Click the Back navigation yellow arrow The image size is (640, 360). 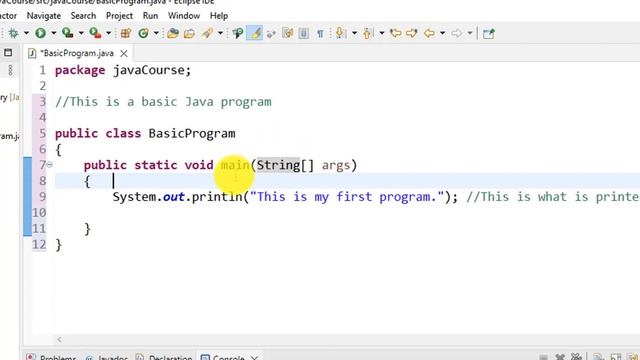point(429,33)
